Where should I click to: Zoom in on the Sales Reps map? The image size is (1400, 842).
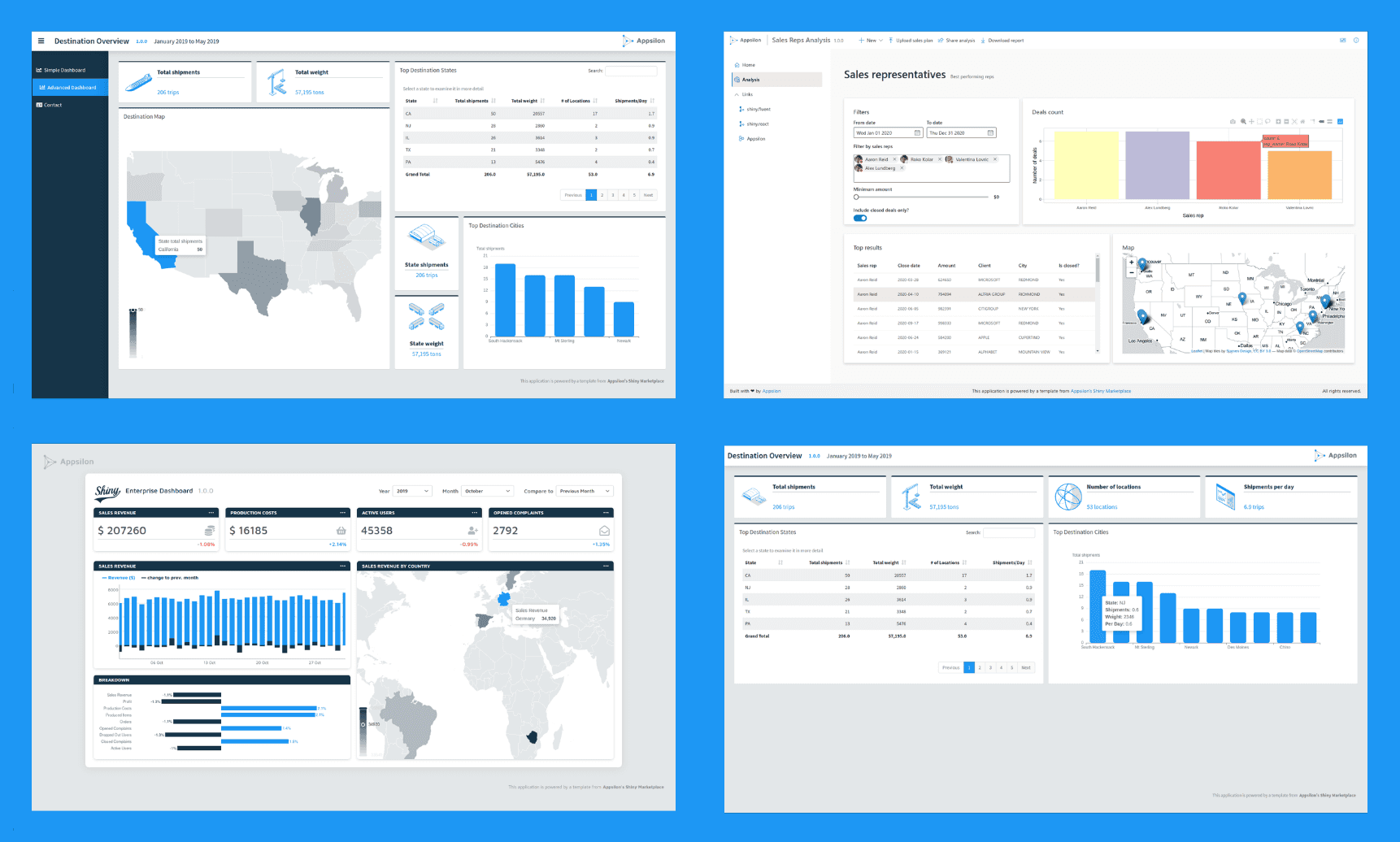pos(1131,263)
